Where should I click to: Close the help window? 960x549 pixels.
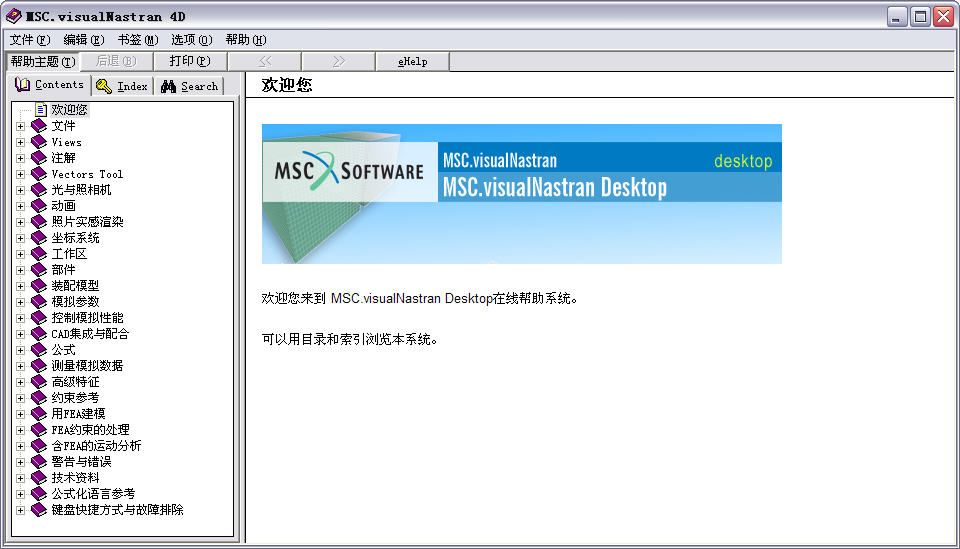[943, 17]
